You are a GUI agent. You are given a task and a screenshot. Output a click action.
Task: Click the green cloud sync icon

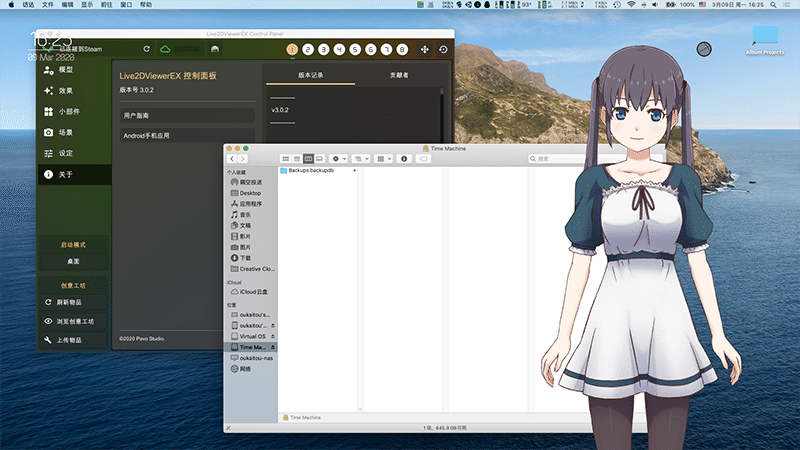tap(165, 49)
